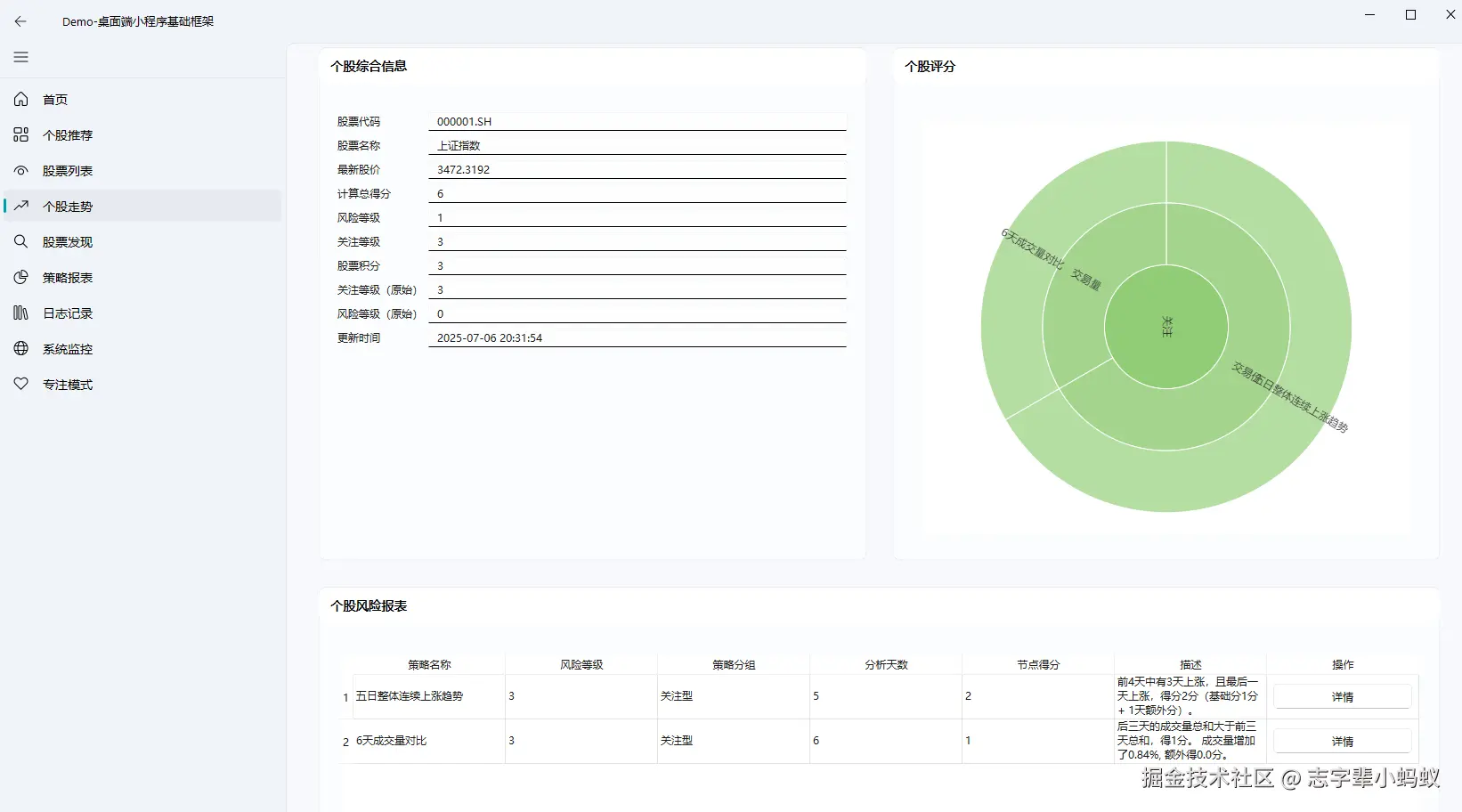This screenshot has width=1462, height=812.
Task: Click the 节点得分 column header
Action: (x=1038, y=664)
